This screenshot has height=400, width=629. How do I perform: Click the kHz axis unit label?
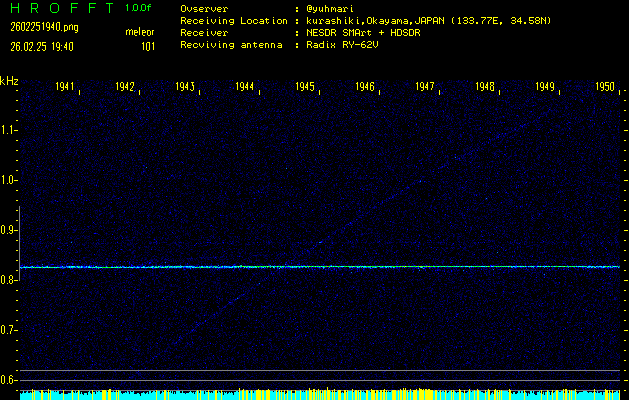click(9, 81)
